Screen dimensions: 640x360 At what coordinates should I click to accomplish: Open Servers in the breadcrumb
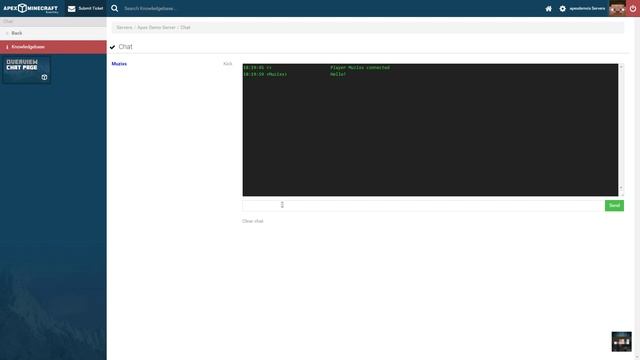pos(124,27)
